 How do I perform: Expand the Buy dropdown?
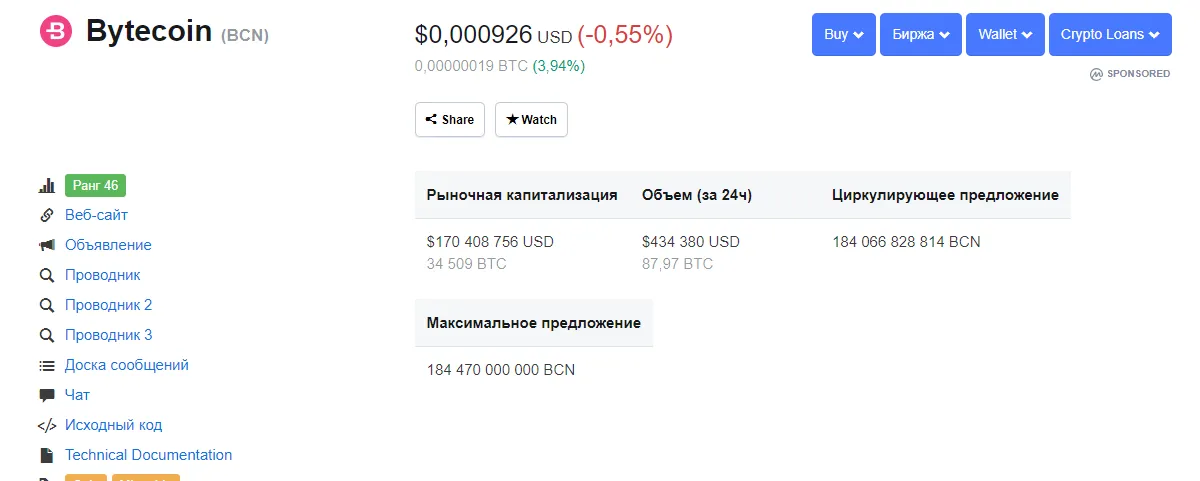coord(844,34)
